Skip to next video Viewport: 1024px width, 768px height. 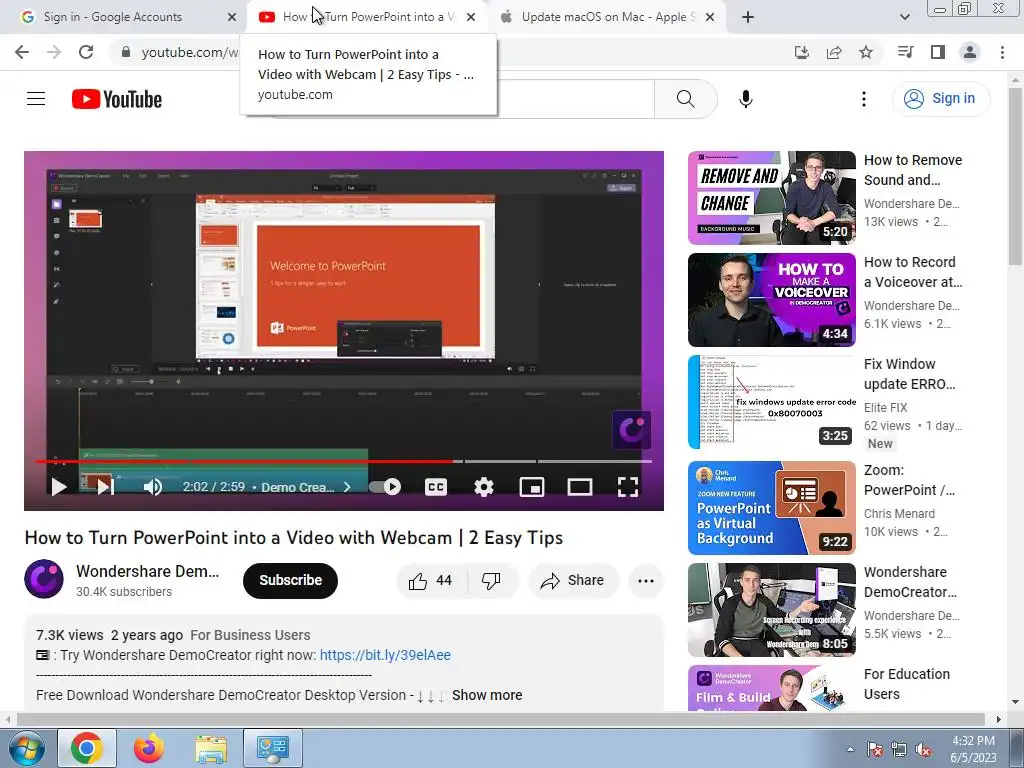click(105, 487)
